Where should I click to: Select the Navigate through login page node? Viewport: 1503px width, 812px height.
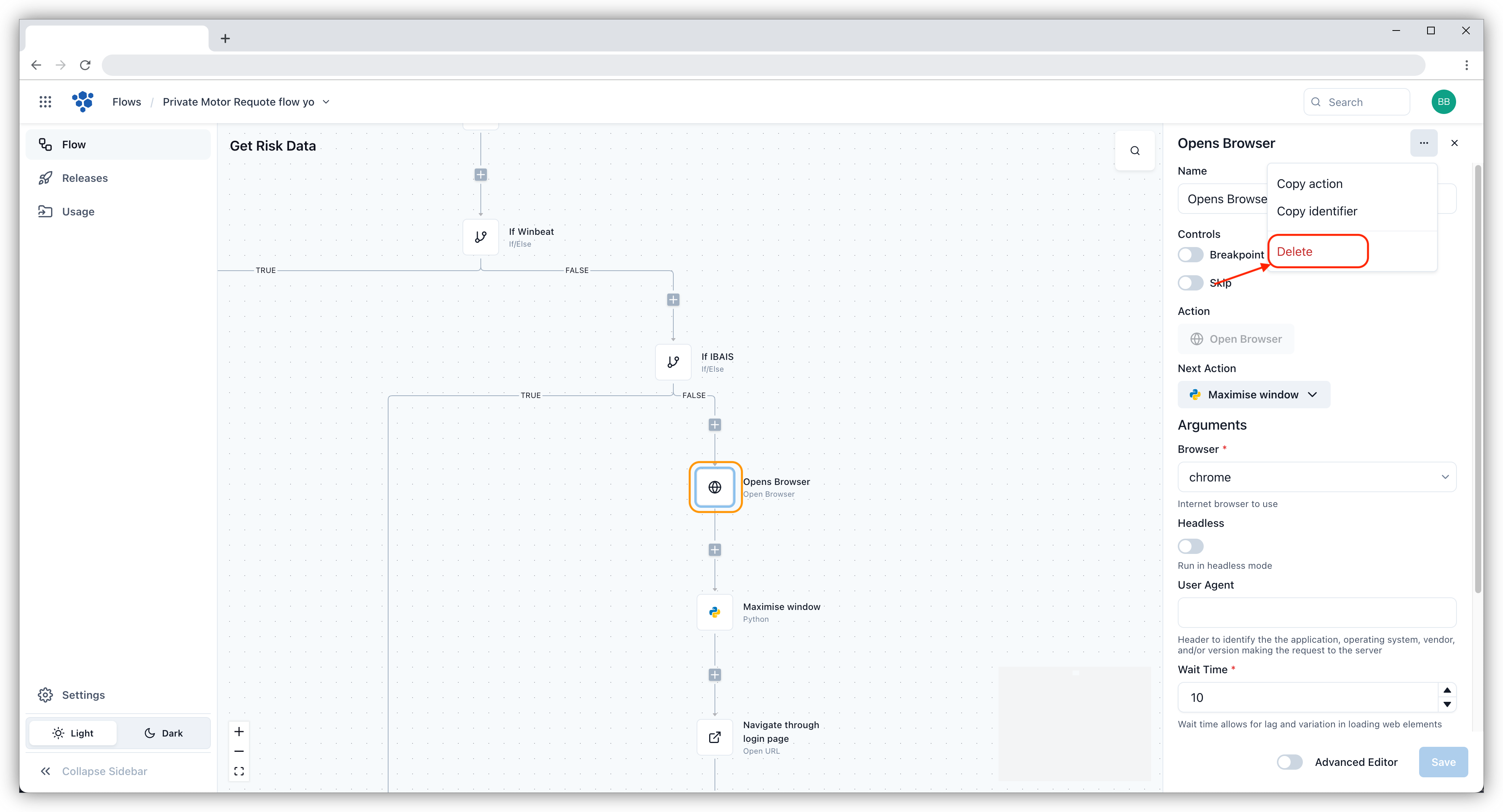coord(715,737)
